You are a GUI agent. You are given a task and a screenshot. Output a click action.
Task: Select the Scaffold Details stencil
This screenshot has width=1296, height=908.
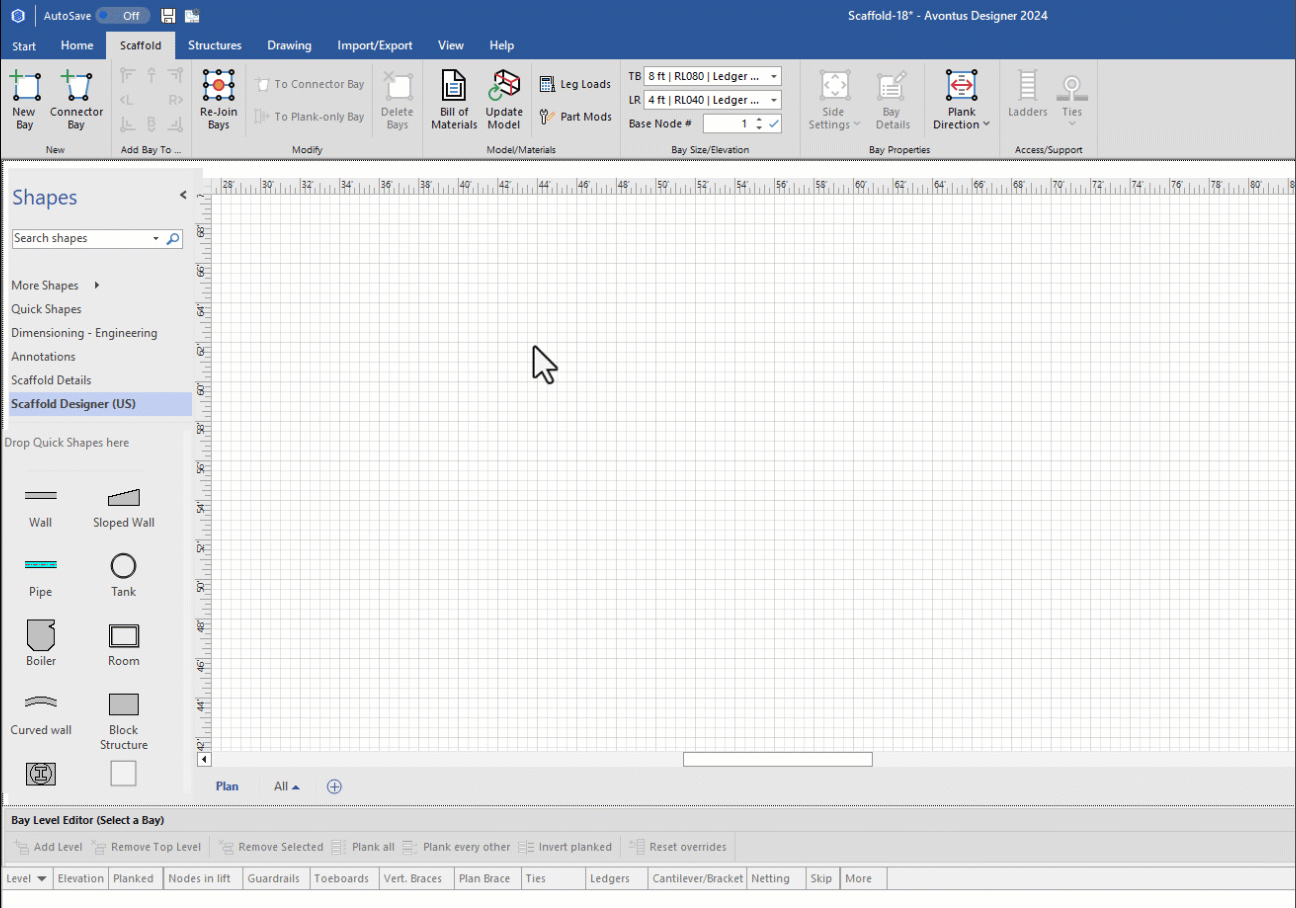tap(51, 380)
